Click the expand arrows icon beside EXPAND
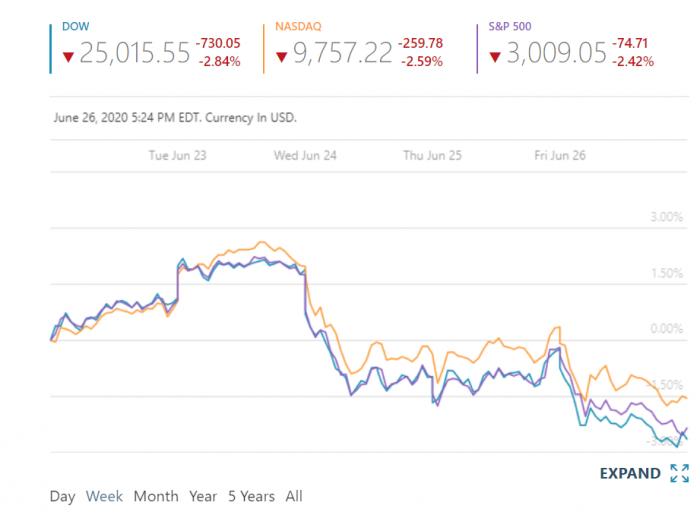 pyautogui.click(x=680, y=473)
